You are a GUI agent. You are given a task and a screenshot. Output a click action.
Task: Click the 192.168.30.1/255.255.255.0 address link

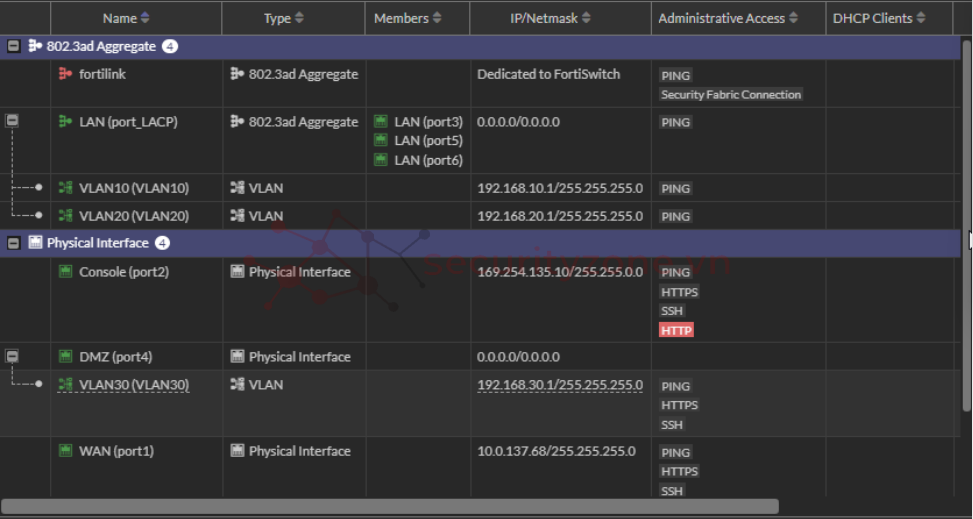pos(560,385)
